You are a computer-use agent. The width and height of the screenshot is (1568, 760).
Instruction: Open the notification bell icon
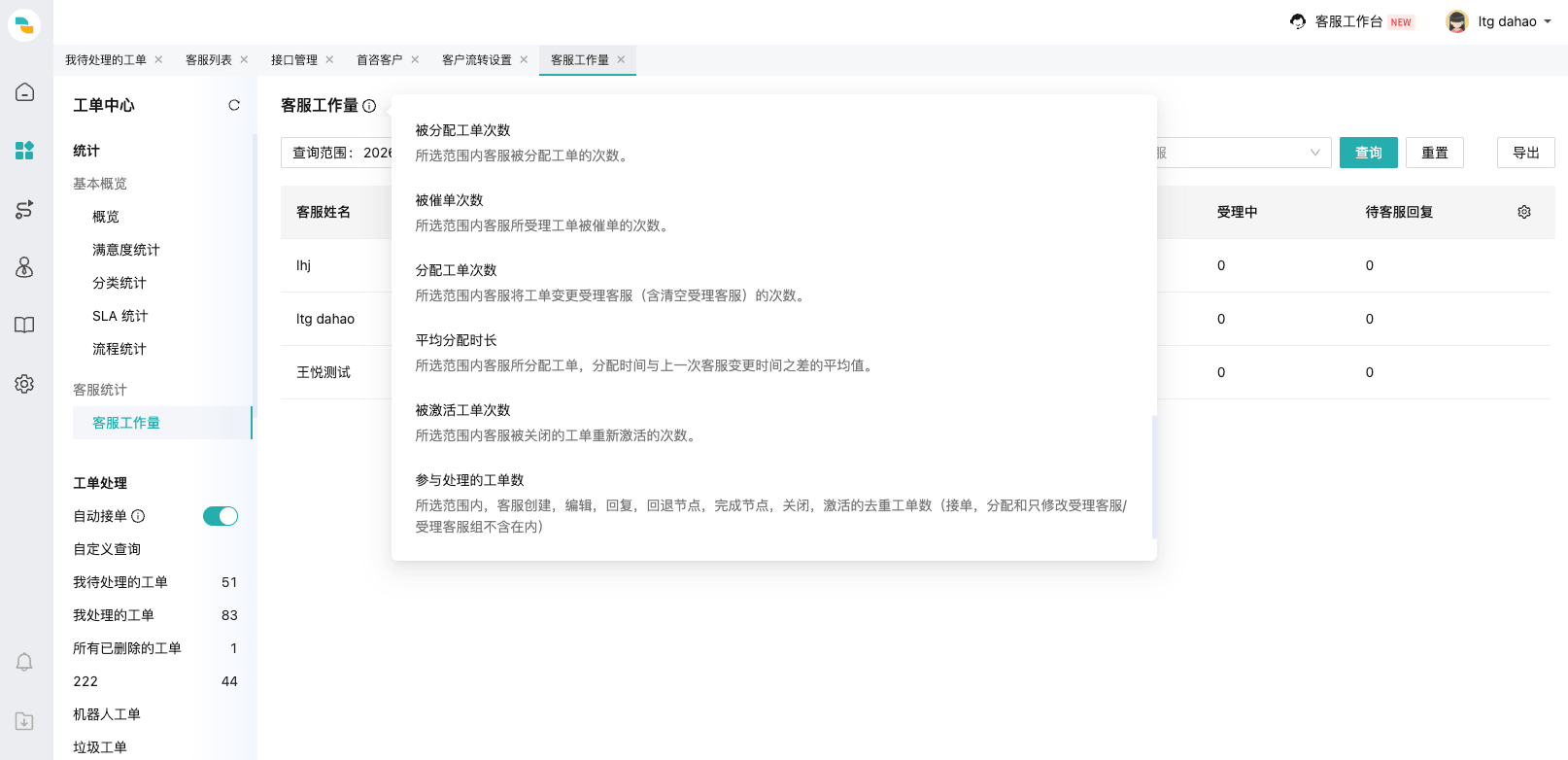[x=24, y=662]
